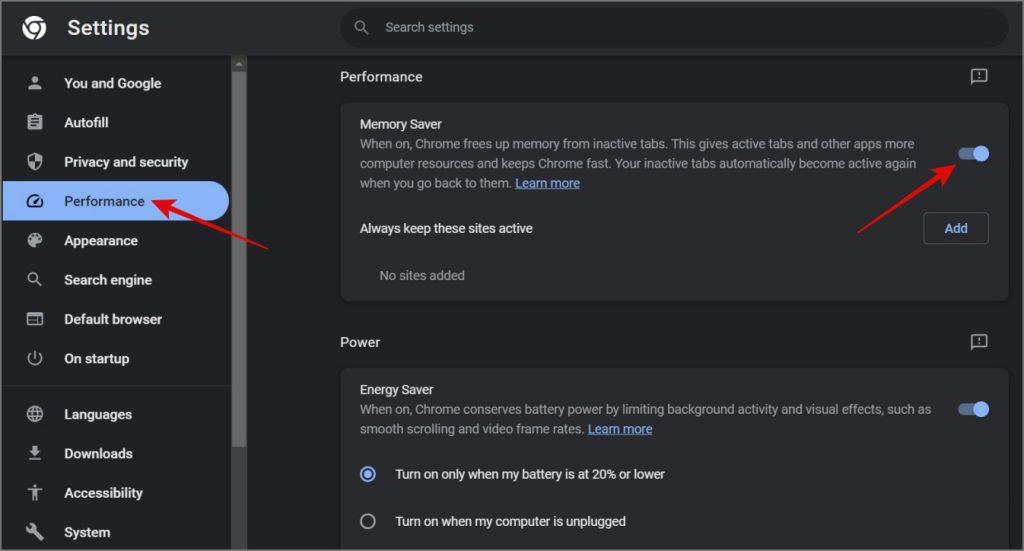The width and height of the screenshot is (1024, 551).
Task: Click the sidebar scrollbar thumb
Action: pos(239,258)
